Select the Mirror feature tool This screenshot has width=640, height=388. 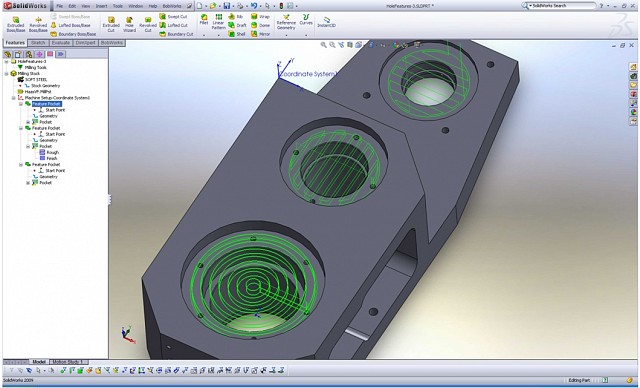[260, 34]
